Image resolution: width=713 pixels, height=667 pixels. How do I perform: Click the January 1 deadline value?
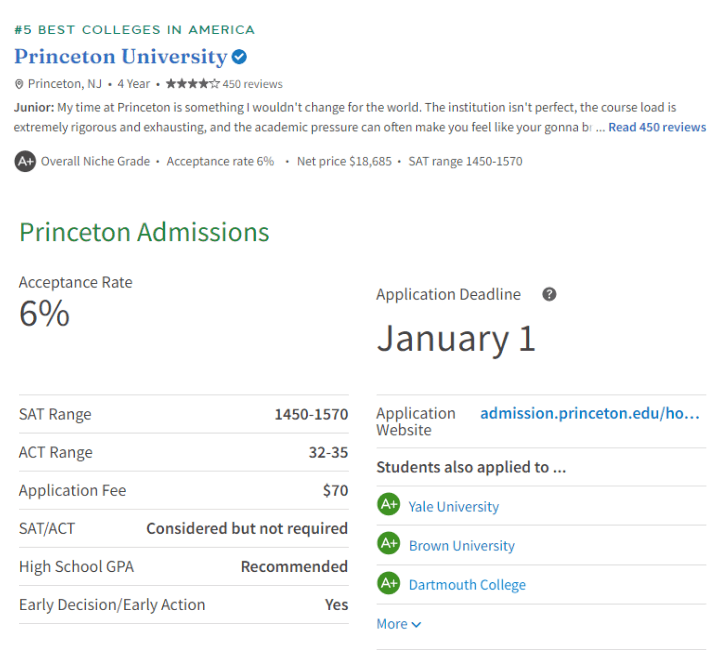[457, 339]
